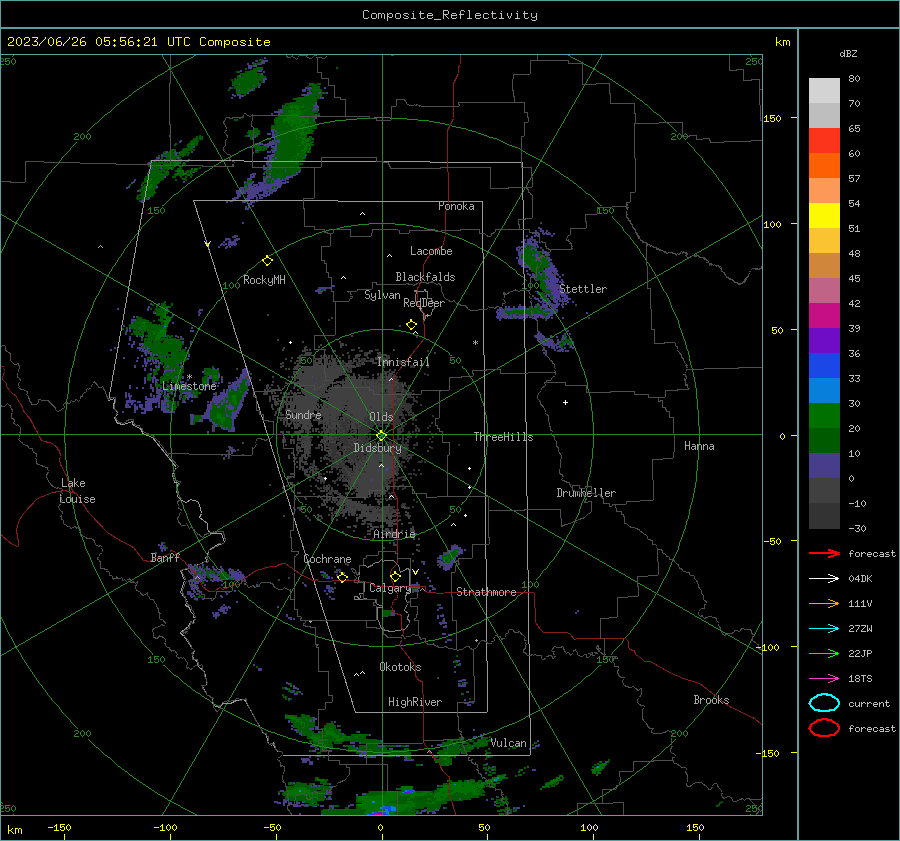Pick the green 22JP arrow icon
The height and width of the screenshot is (841, 900).
click(824, 653)
